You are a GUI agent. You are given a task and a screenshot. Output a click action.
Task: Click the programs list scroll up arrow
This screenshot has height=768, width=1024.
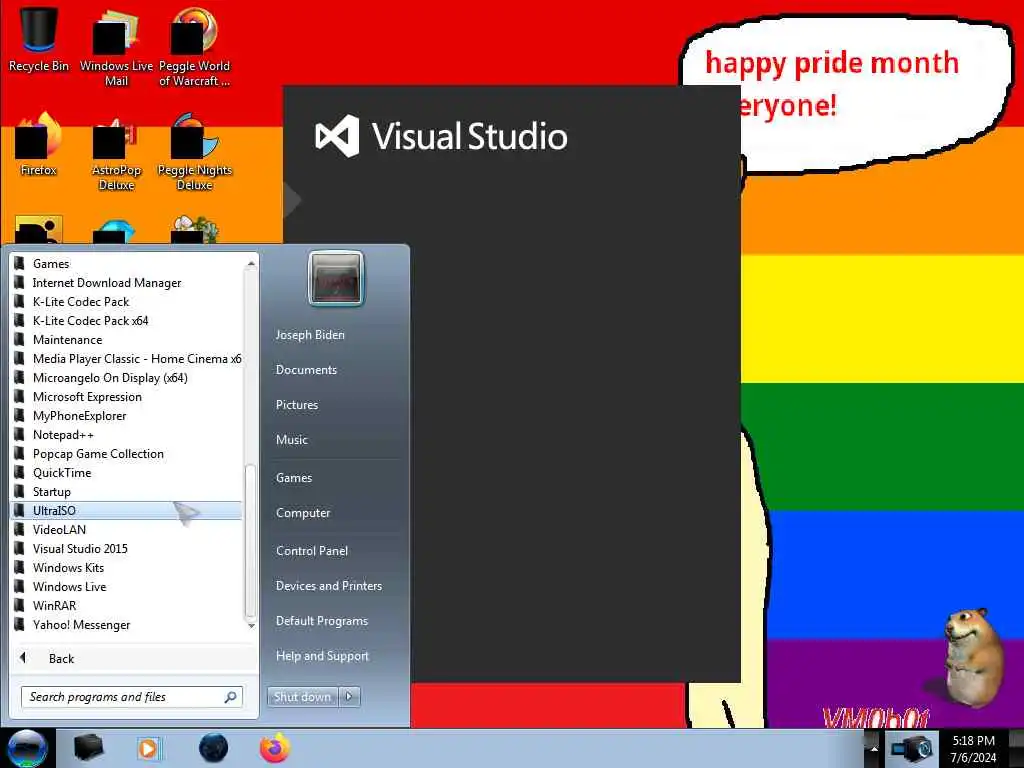pyautogui.click(x=251, y=263)
